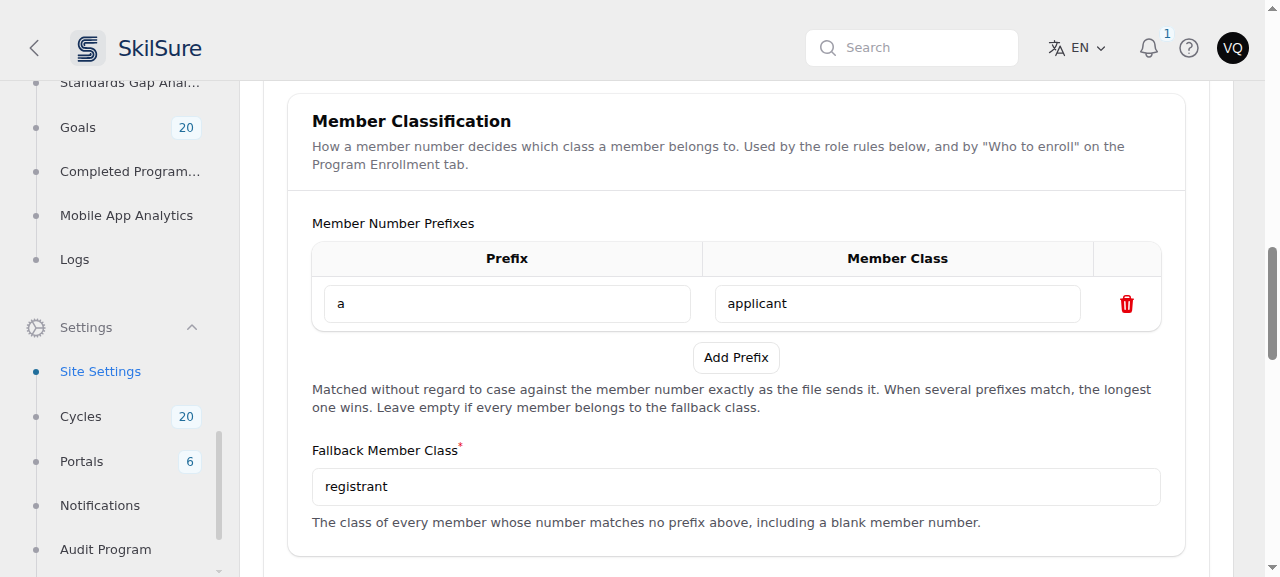The width and height of the screenshot is (1280, 577).
Task: Click the Search input field
Action: click(x=912, y=48)
